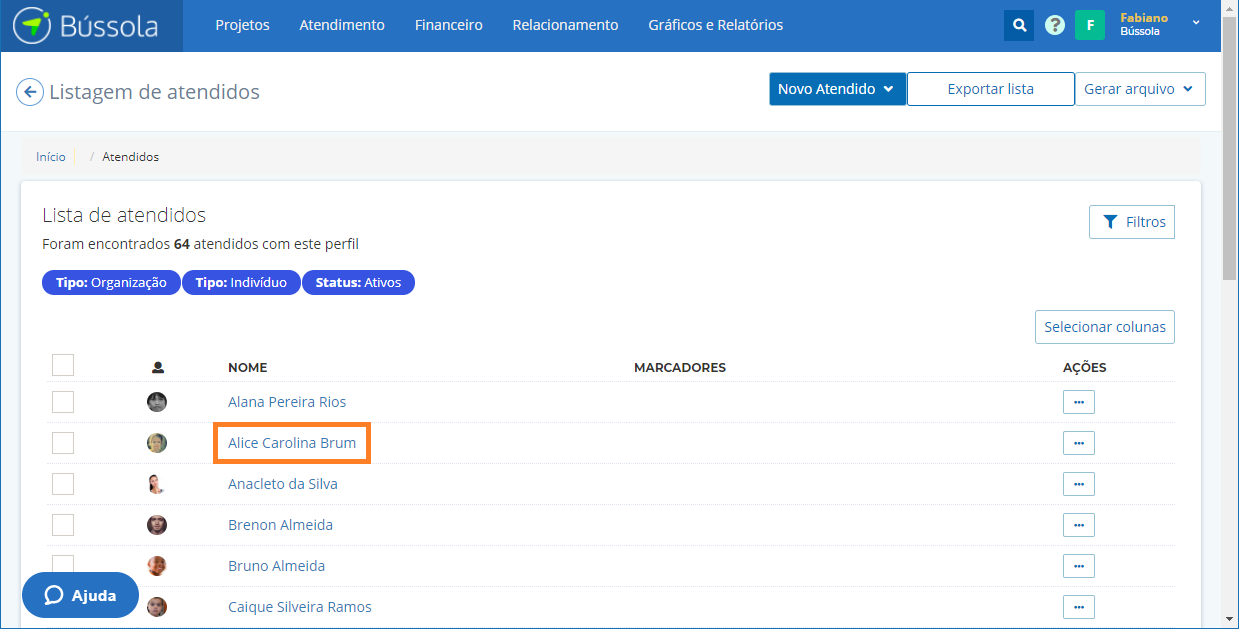Viewport: 1239px width, 629px height.
Task: Expand the Gerar arquivo dropdown
Action: coord(1140,89)
